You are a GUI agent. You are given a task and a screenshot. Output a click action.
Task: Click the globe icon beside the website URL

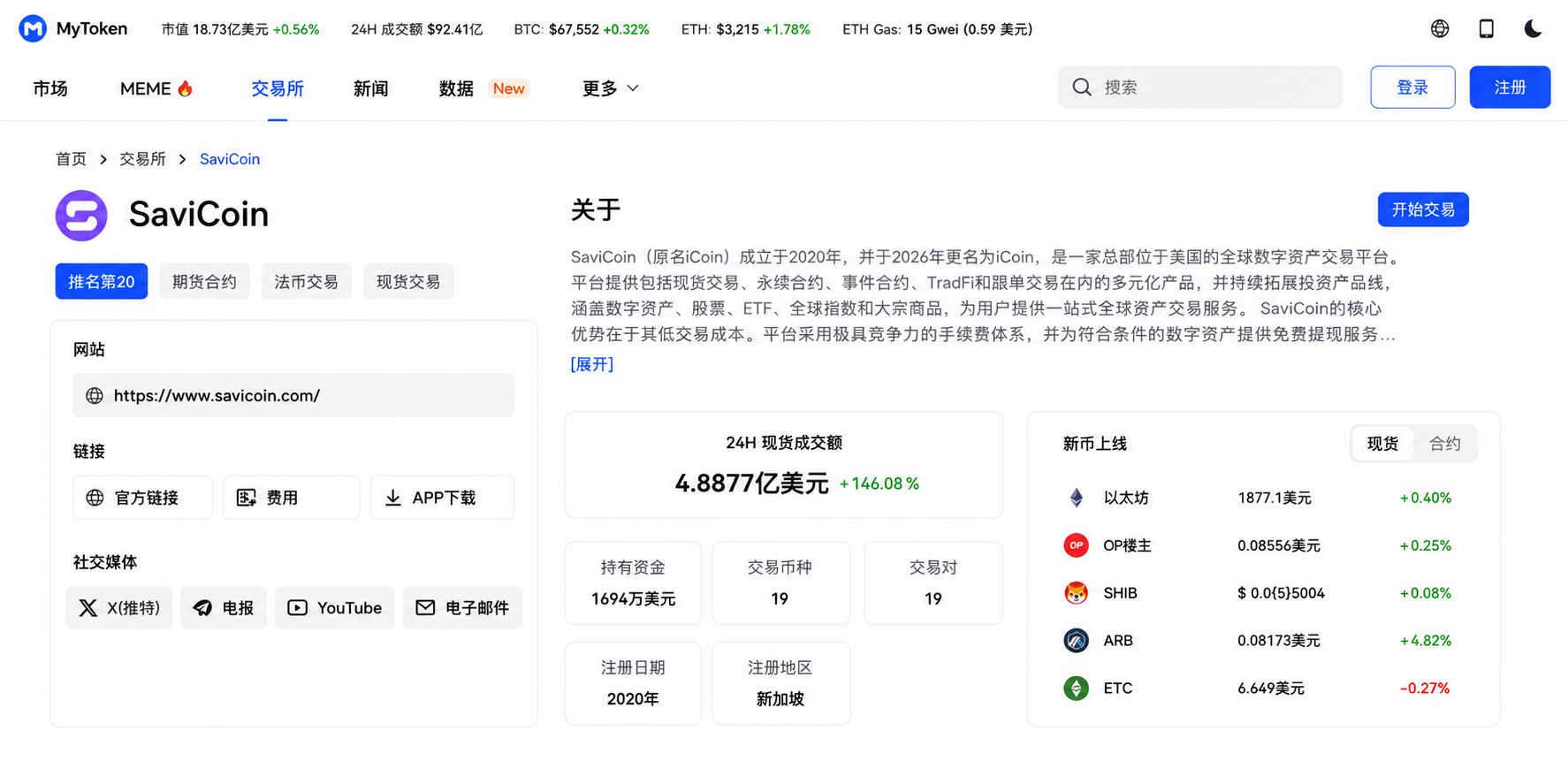point(95,396)
